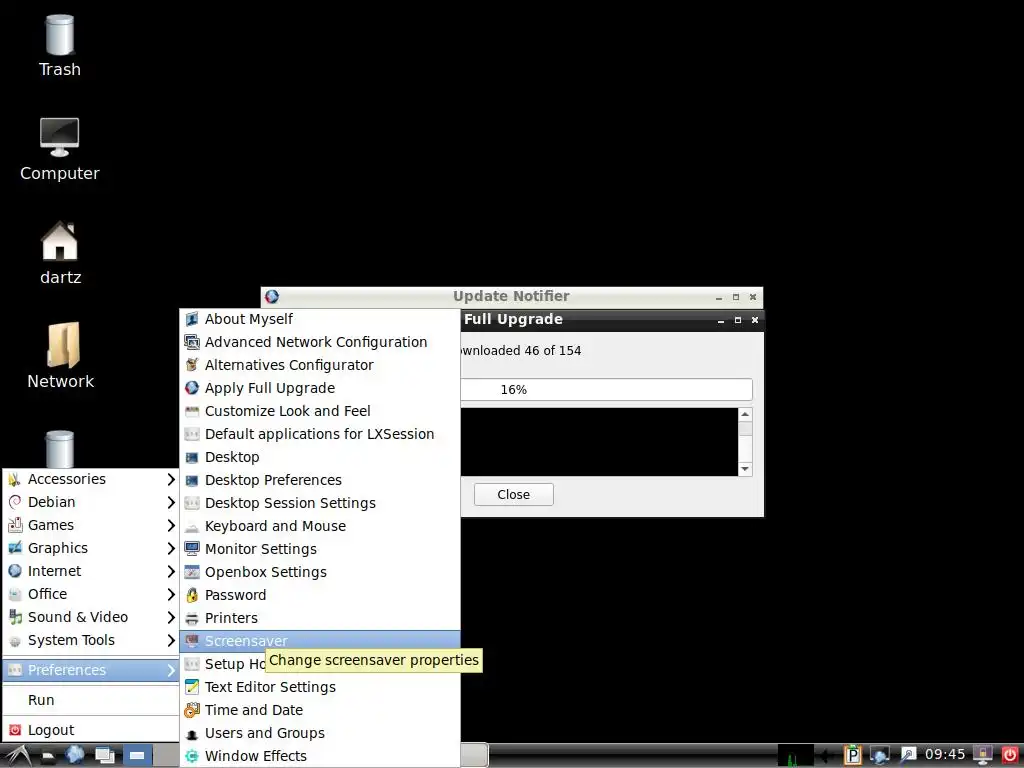Click the Printers menu icon
Viewport: 1024px width, 768px height.
pyautogui.click(x=191, y=618)
